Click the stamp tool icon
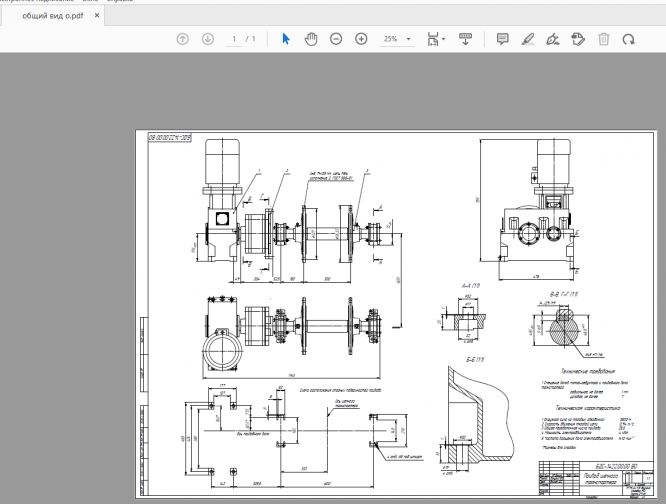This screenshot has height=504, width=666. pos(578,39)
